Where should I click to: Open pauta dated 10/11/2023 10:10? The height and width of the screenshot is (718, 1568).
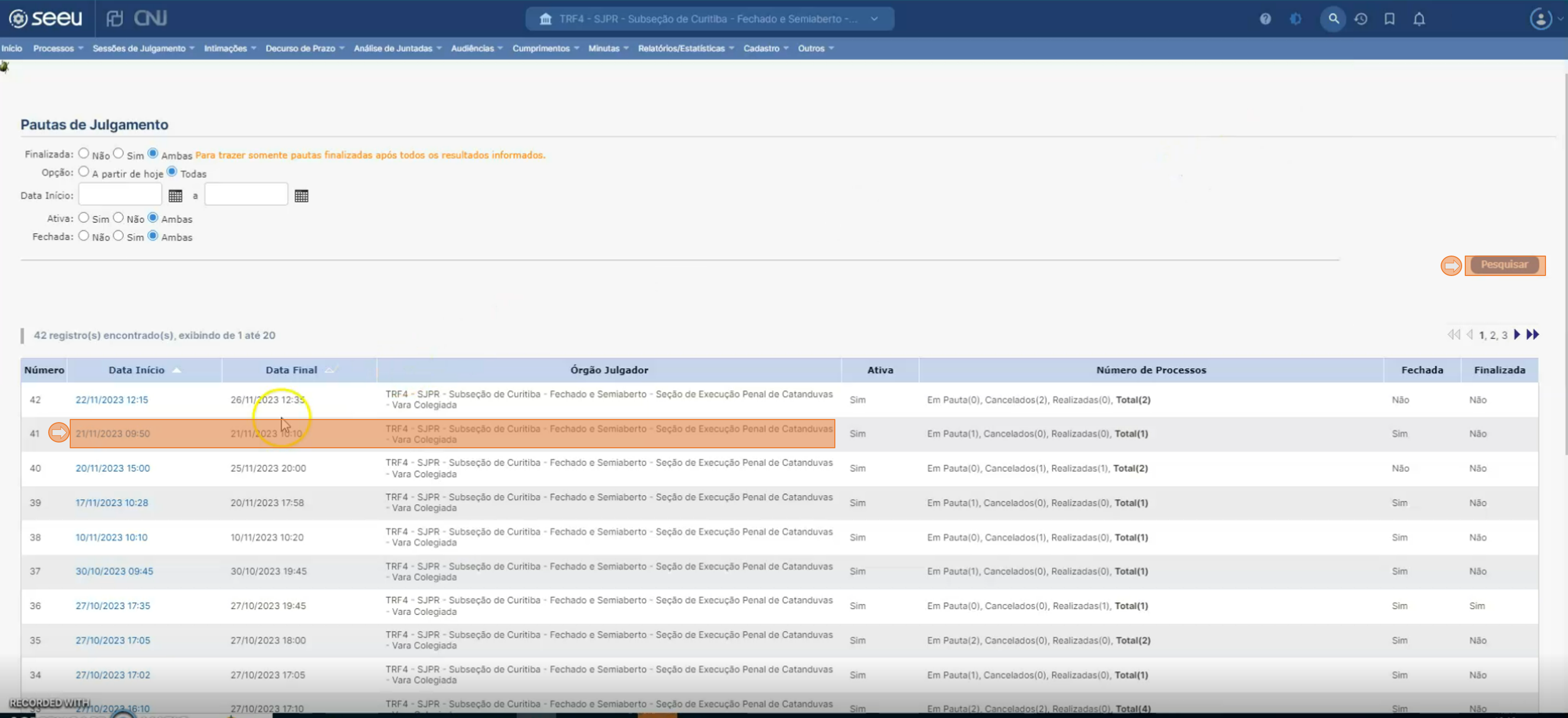coord(112,538)
